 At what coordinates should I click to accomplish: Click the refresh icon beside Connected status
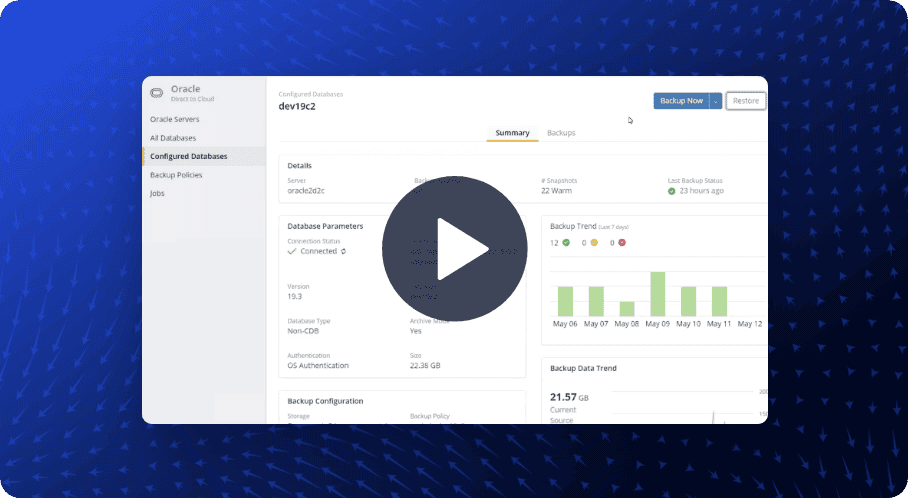click(344, 252)
